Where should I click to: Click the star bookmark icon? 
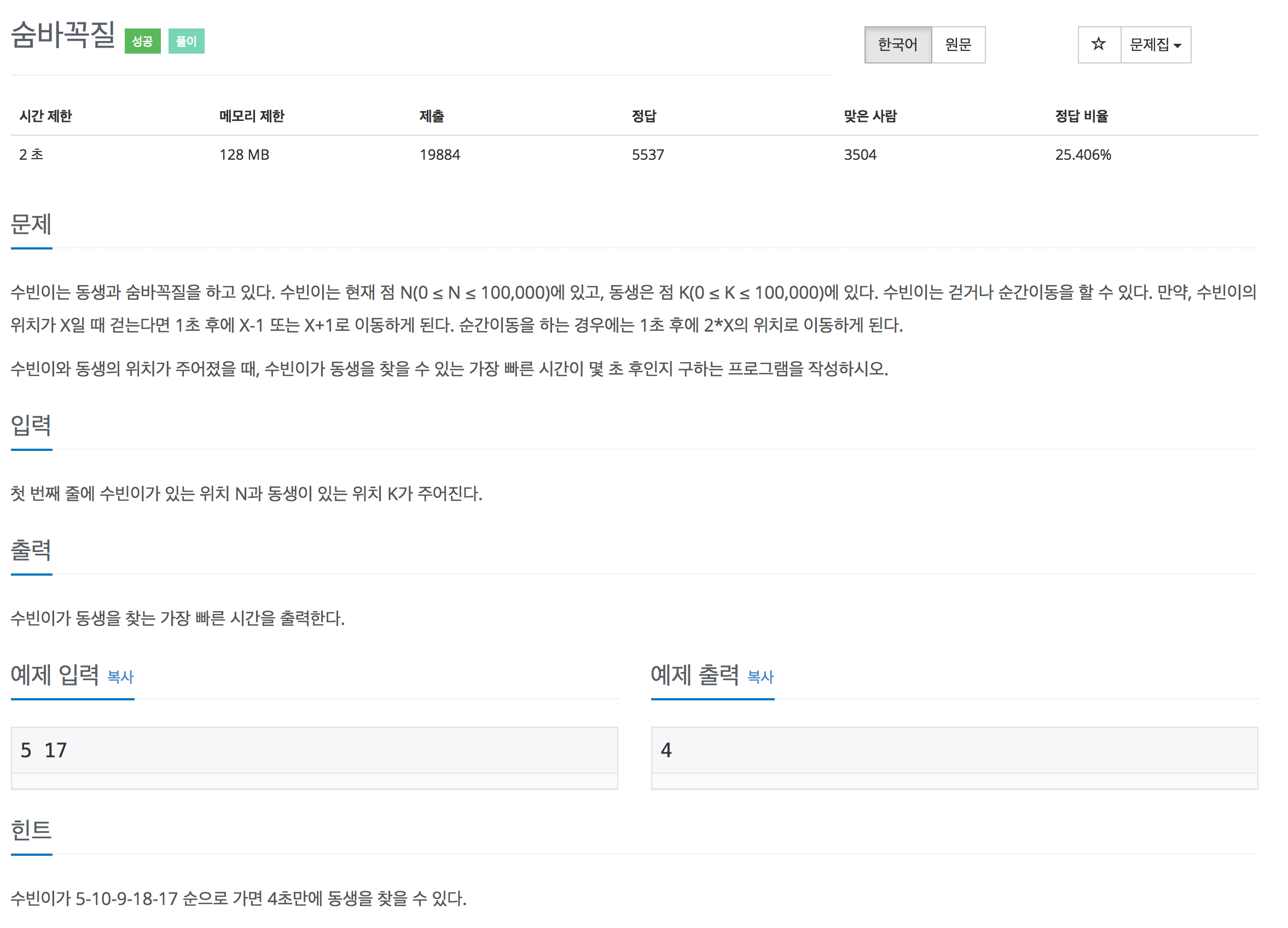point(1099,43)
